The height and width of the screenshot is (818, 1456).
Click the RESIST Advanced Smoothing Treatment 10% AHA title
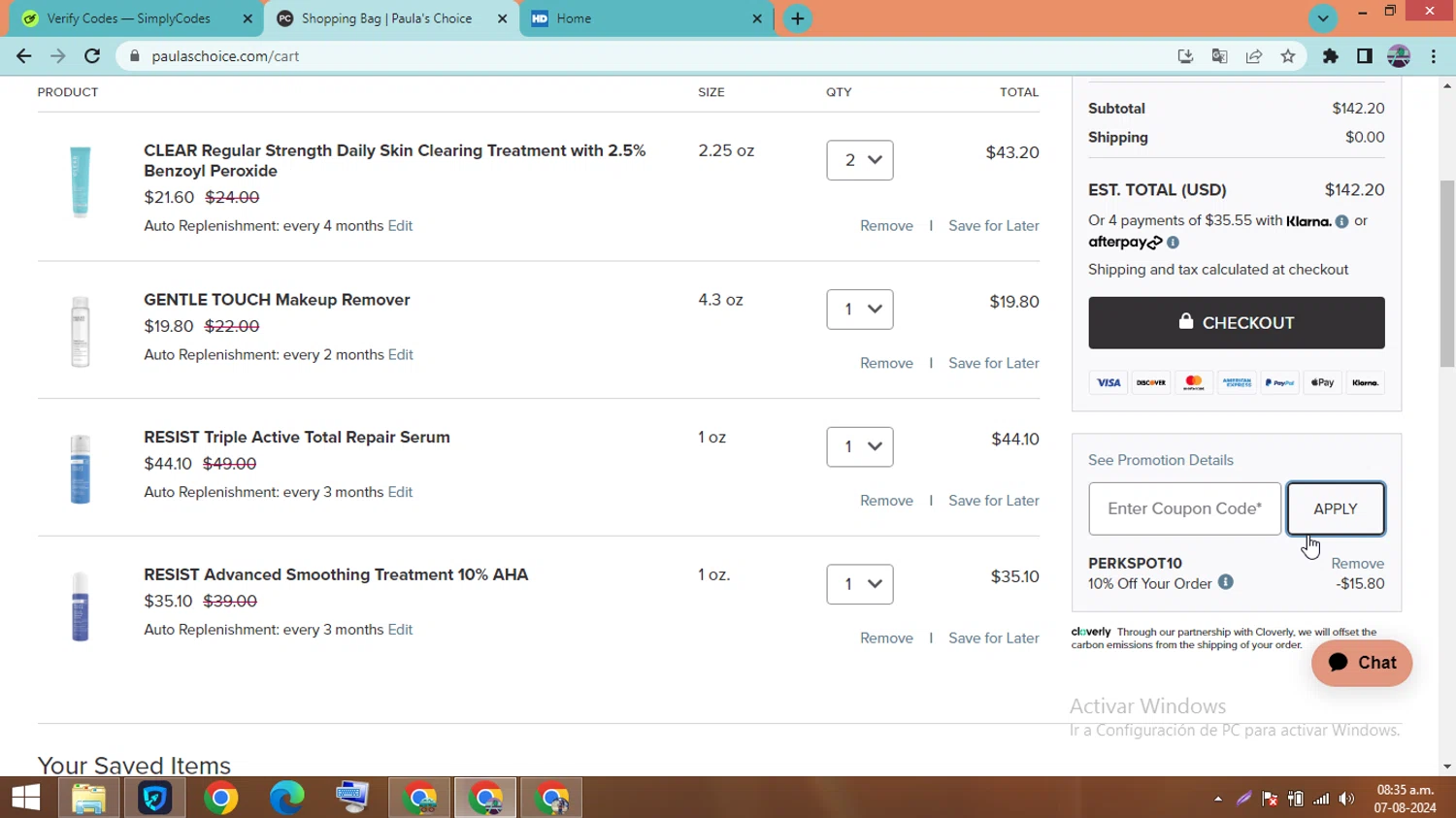336,574
